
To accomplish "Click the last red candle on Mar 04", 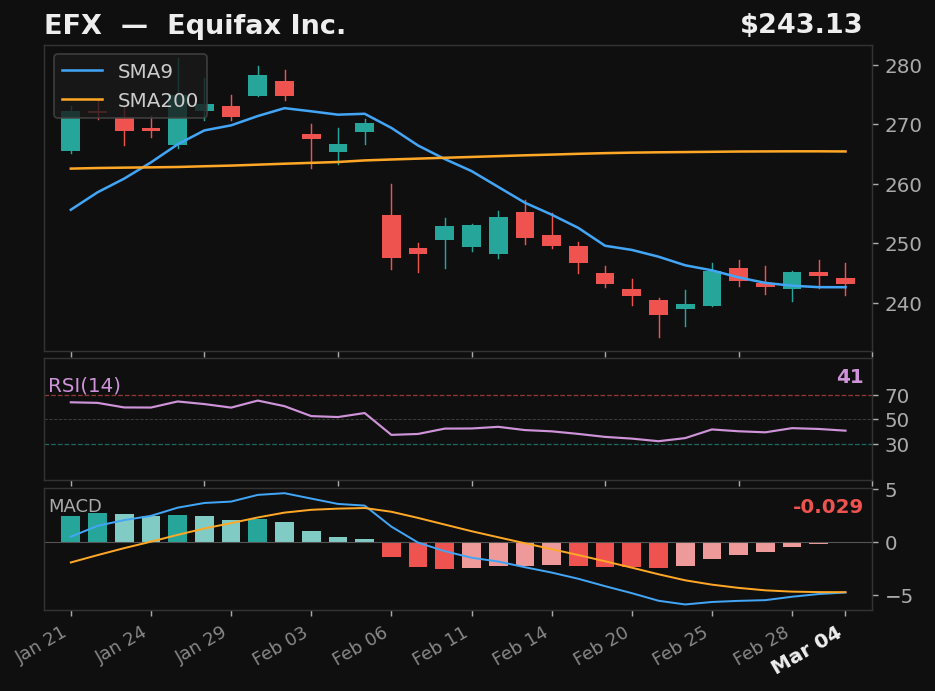I will tap(846, 281).
